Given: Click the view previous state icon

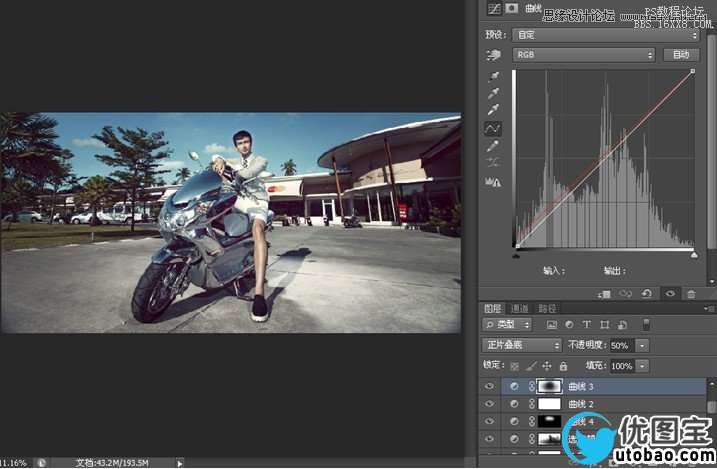Looking at the screenshot, I should click(x=626, y=293).
